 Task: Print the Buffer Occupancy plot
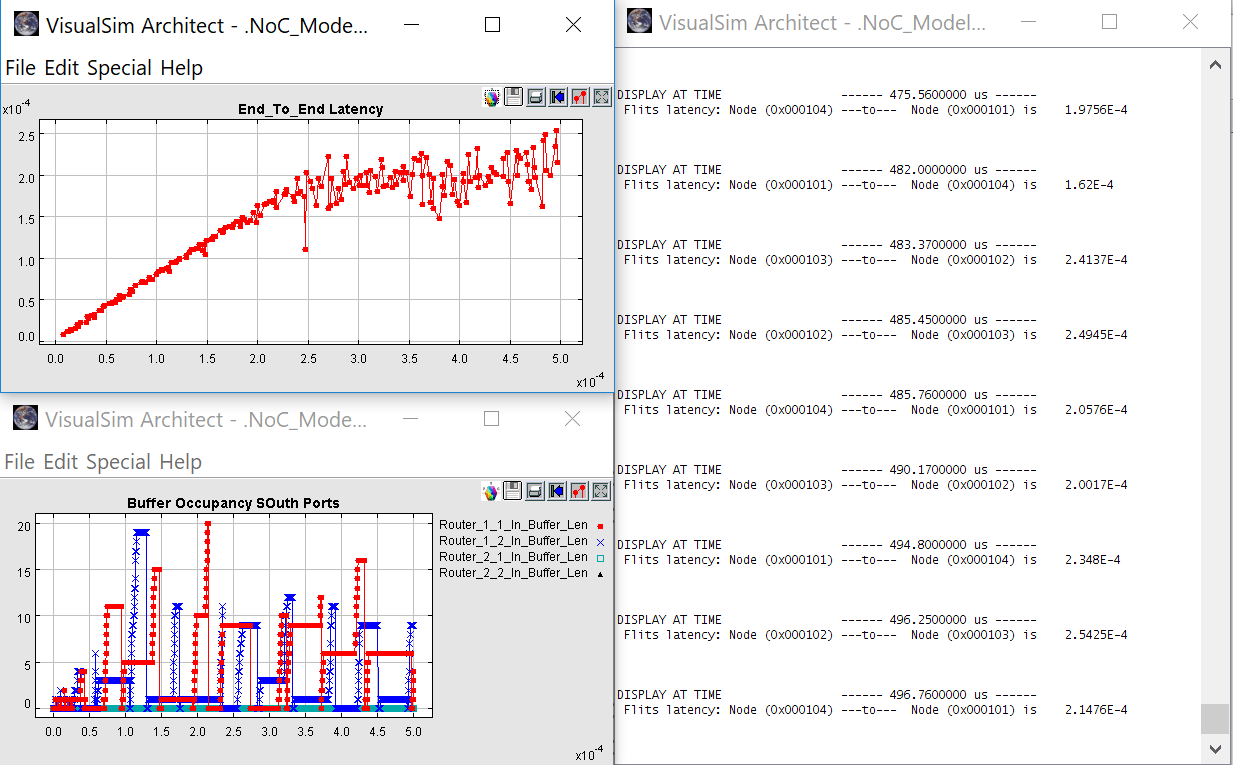click(535, 491)
